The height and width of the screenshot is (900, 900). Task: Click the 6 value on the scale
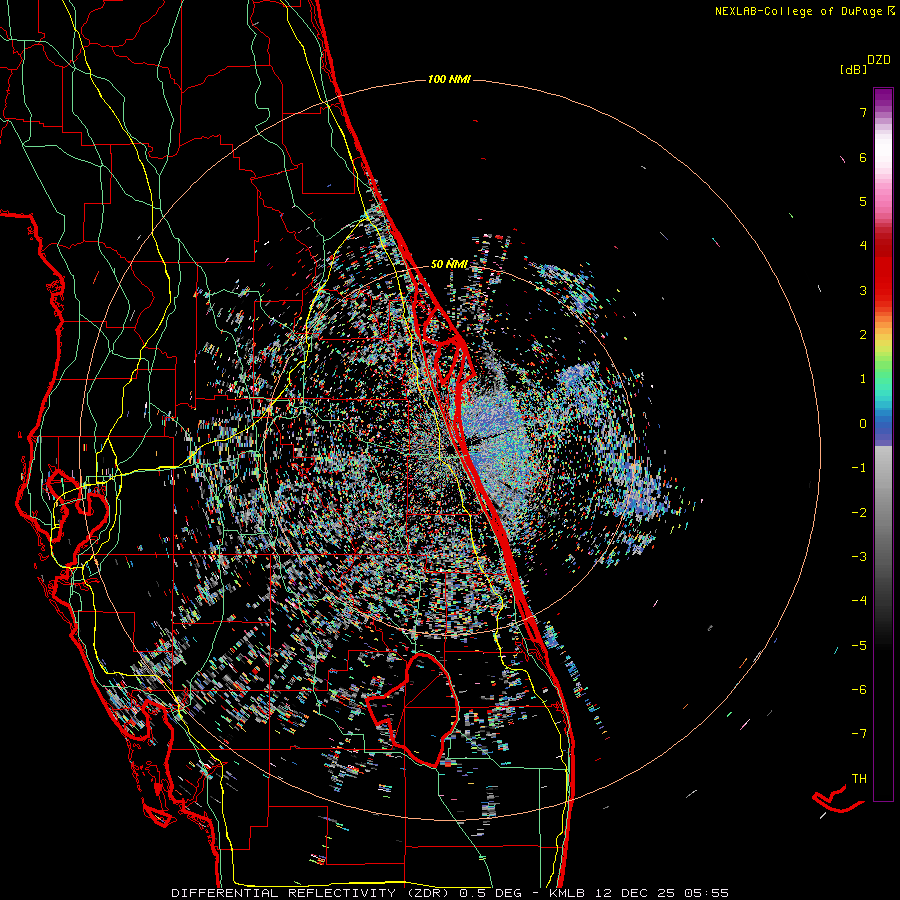[x=863, y=157]
